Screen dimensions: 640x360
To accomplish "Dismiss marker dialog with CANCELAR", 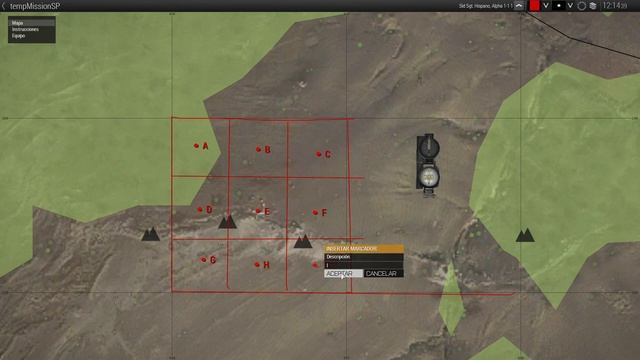I will [383, 273].
